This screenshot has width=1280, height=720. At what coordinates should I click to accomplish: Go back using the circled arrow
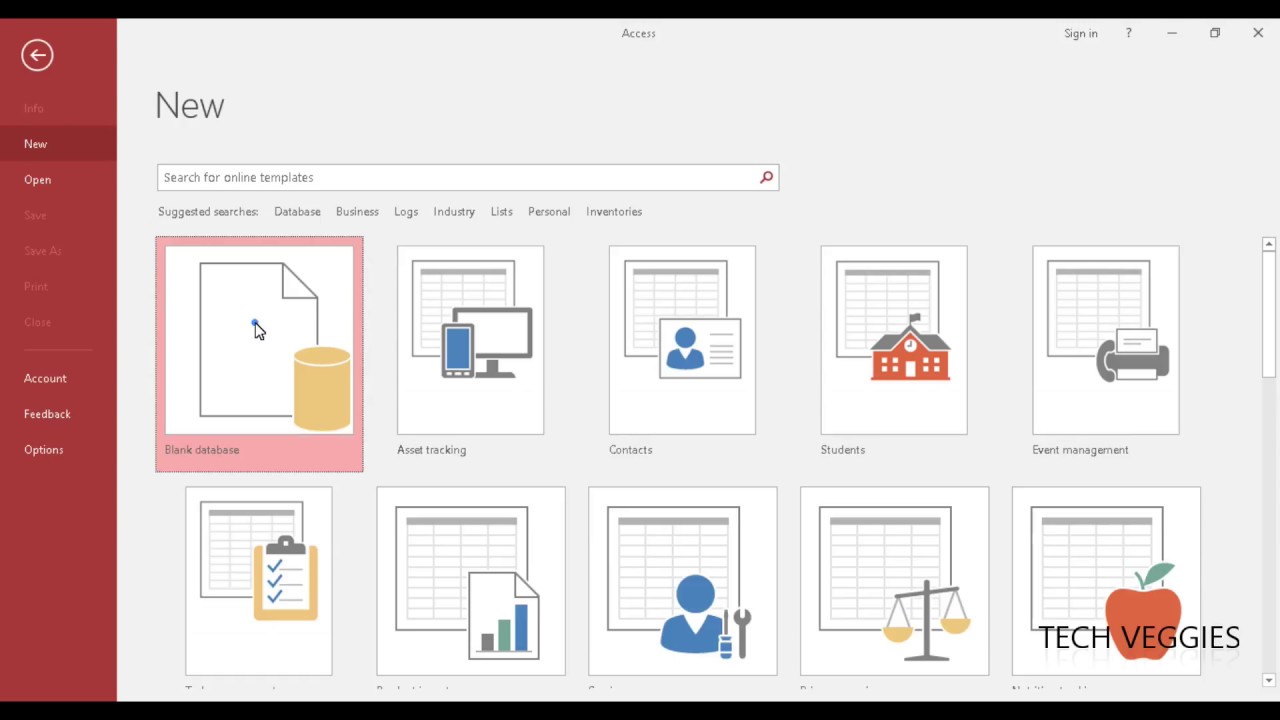pyautogui.click(x=37, y=55)
